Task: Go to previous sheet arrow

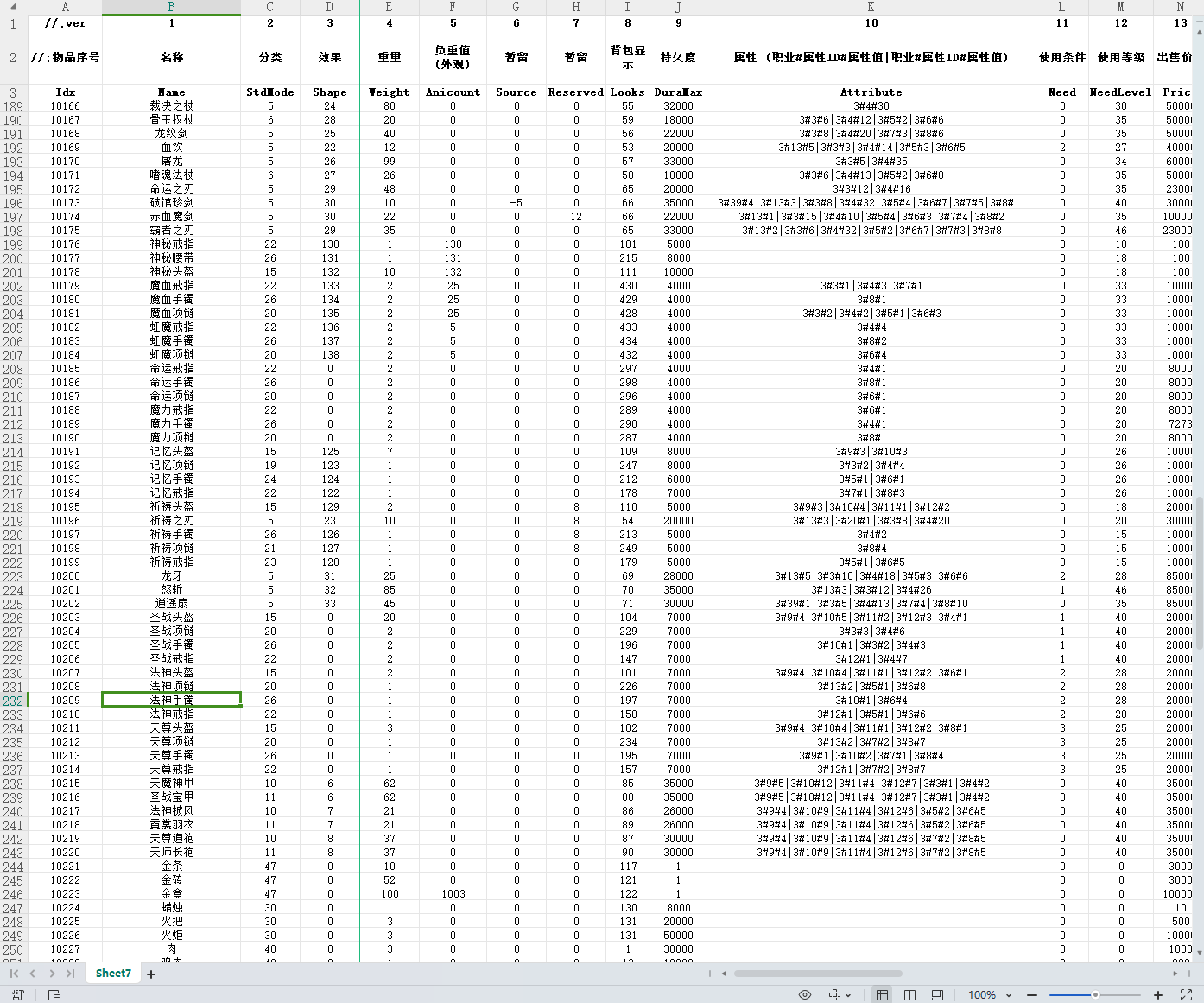Action: 32,974
